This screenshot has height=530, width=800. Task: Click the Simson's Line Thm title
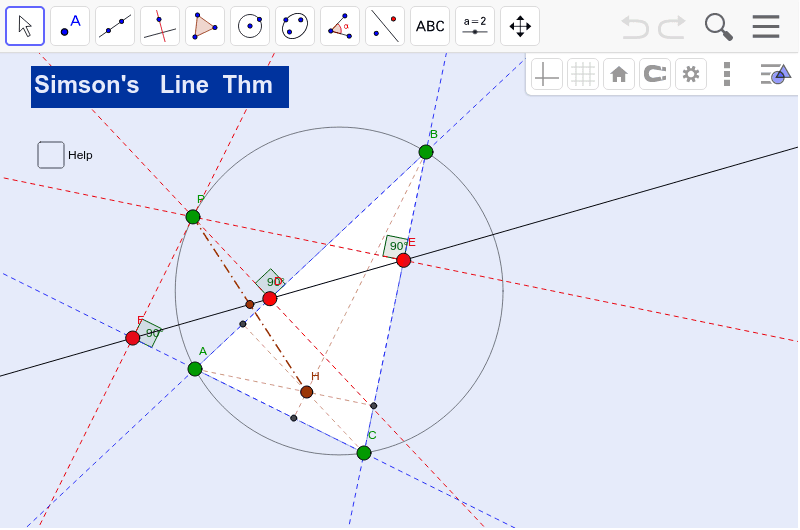(x=160, y=87)
